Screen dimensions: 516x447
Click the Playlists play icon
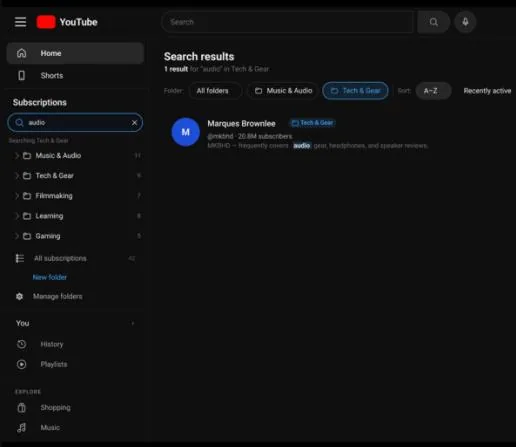coord(22,364)
